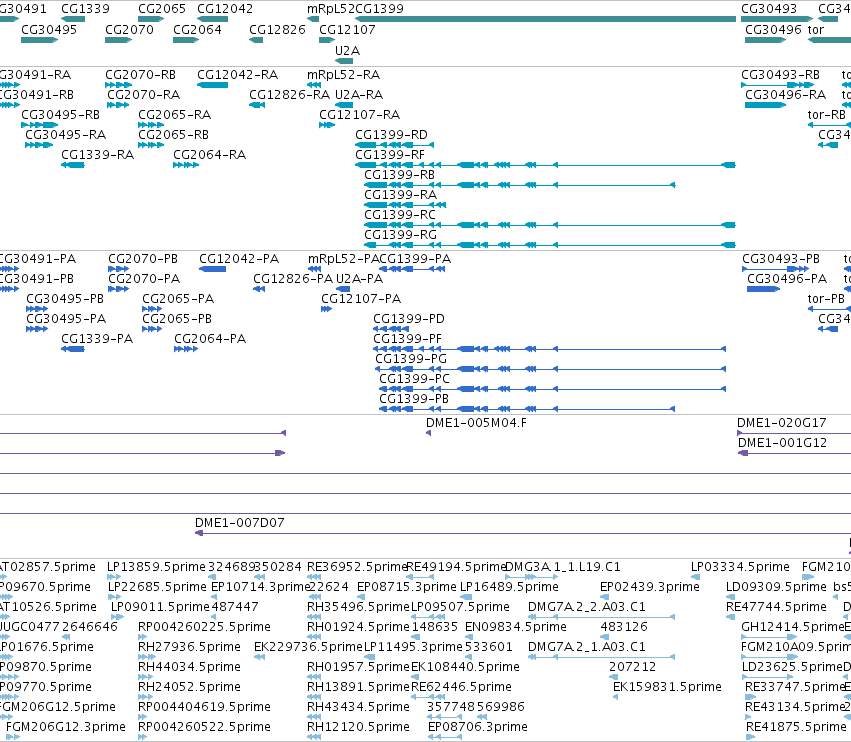This screenshot has height=742, width=851.
Task: Select the CG12042-RA transcript label
Action: [x=238, y=75]
